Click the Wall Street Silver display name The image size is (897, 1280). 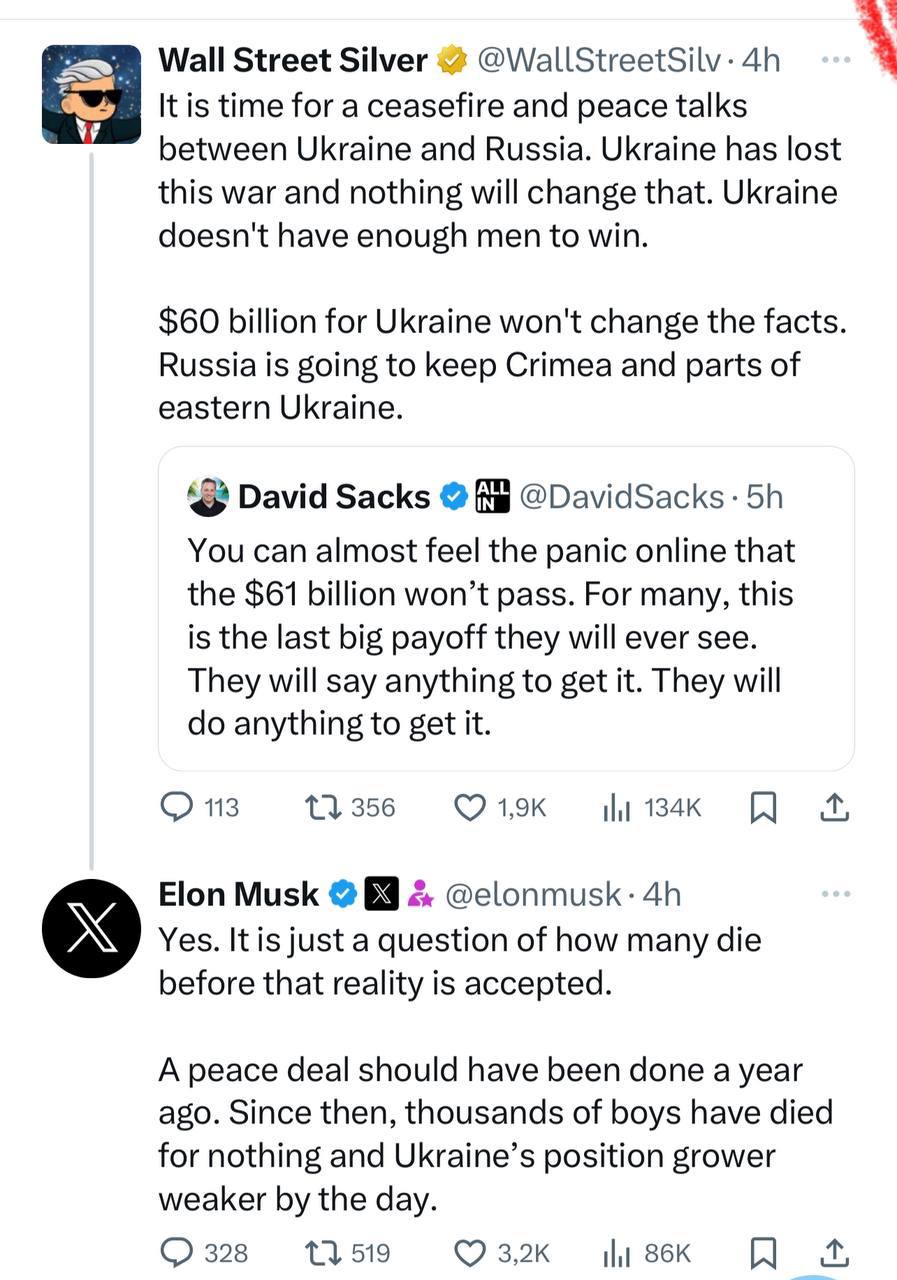[293, 61]
